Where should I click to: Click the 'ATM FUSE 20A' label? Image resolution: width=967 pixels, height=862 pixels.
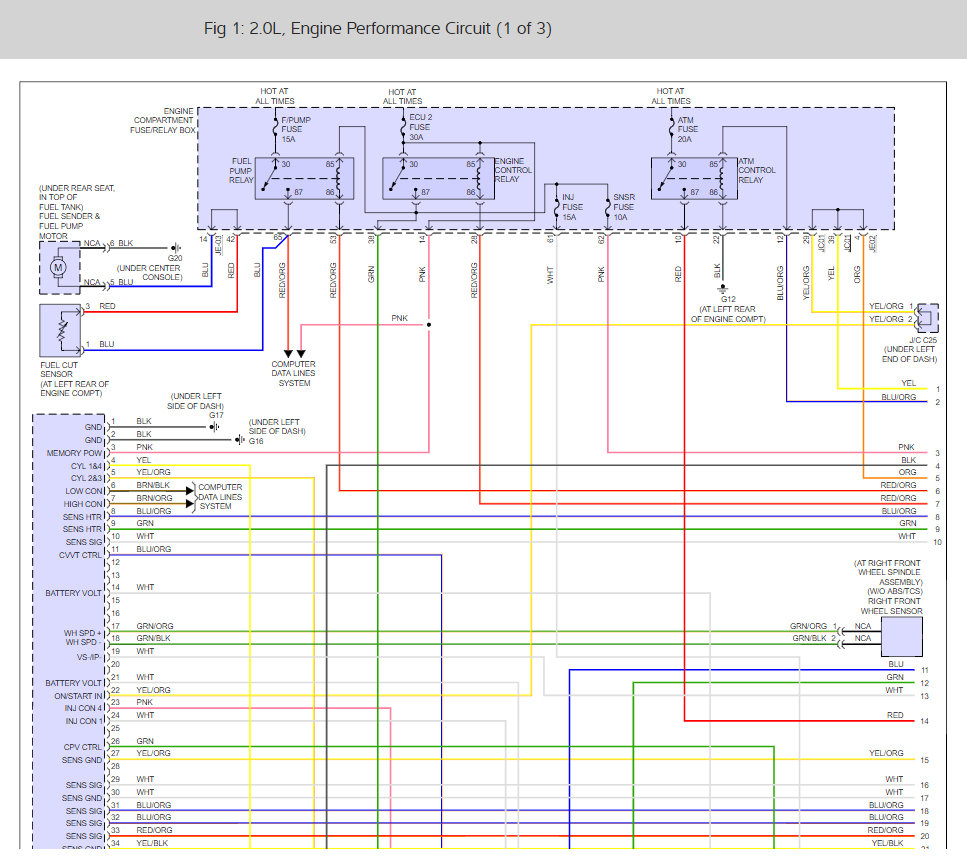688,129
